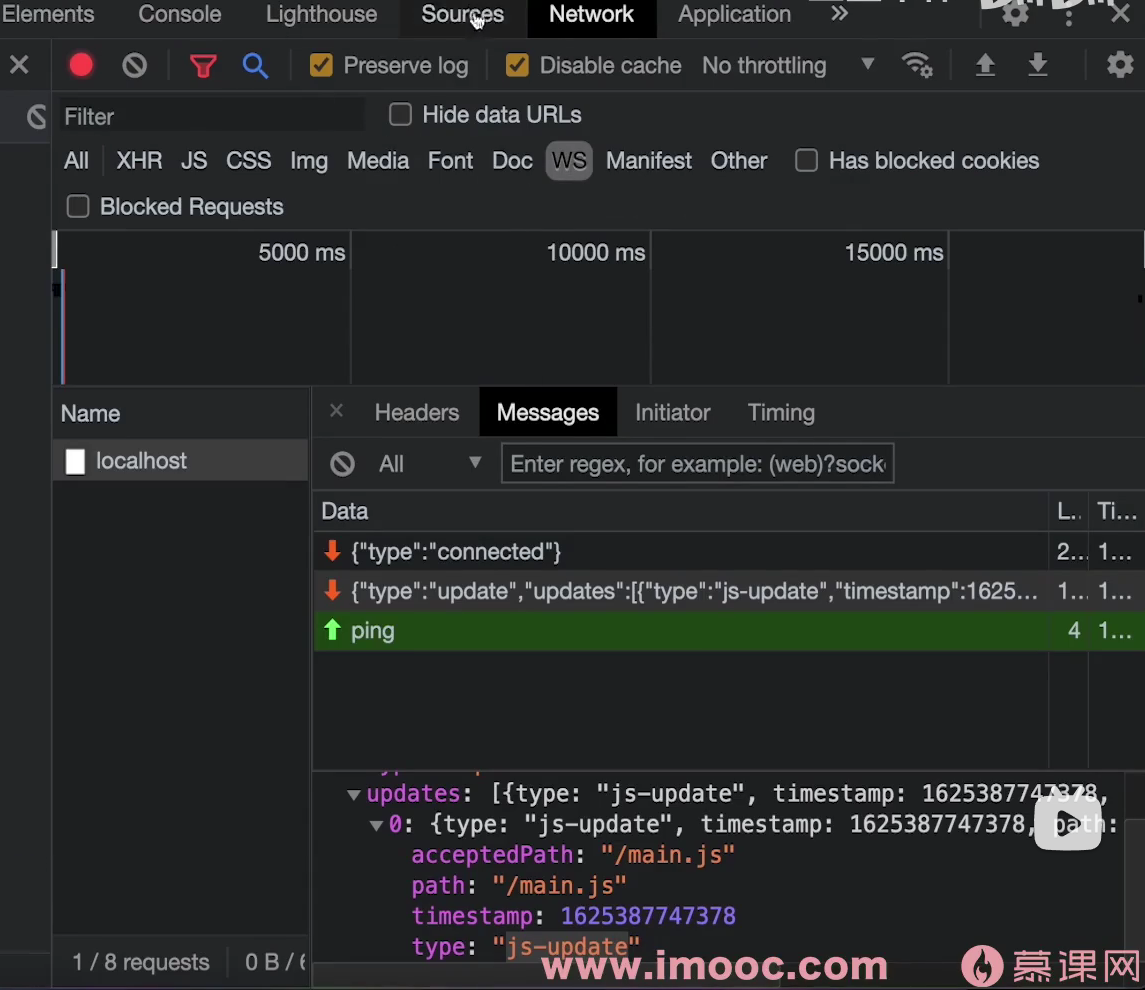This screenshot has height=990, width=1145.
Task: Toggle the WS filter
Action: tap(569, 161)
